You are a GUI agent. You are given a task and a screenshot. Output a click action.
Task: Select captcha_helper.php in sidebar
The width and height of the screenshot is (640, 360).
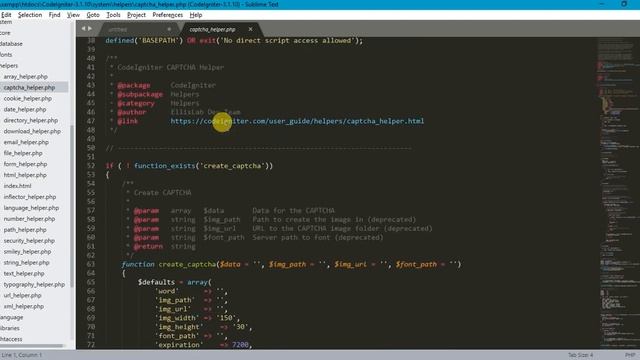(29, 87)
